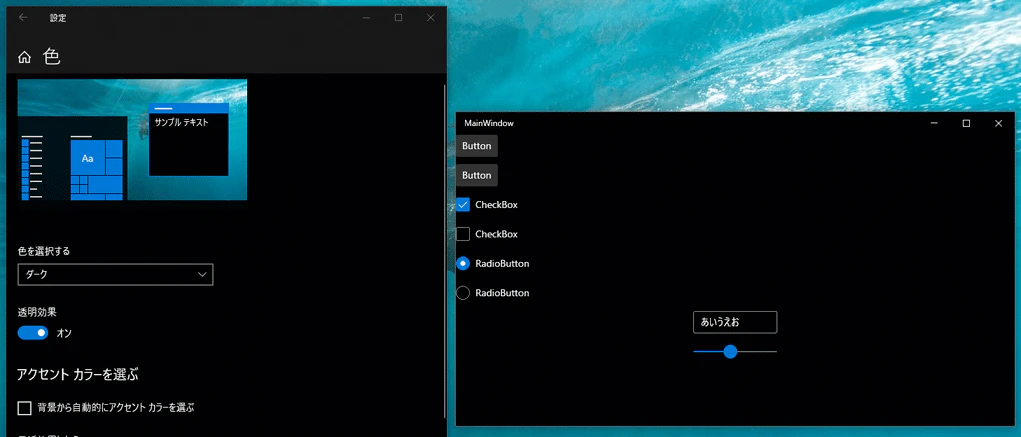Viewport: 1021px width, 437px height.
Task: Click the Settings window vertical scrollbar
Action: pyautogui.click(x=444, y=251)
